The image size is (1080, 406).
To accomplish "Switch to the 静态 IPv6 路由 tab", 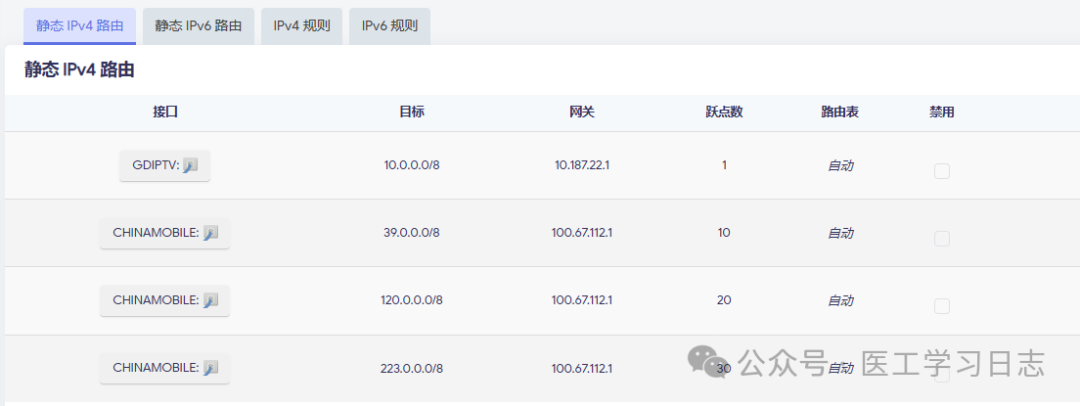I will pos(198,26).
